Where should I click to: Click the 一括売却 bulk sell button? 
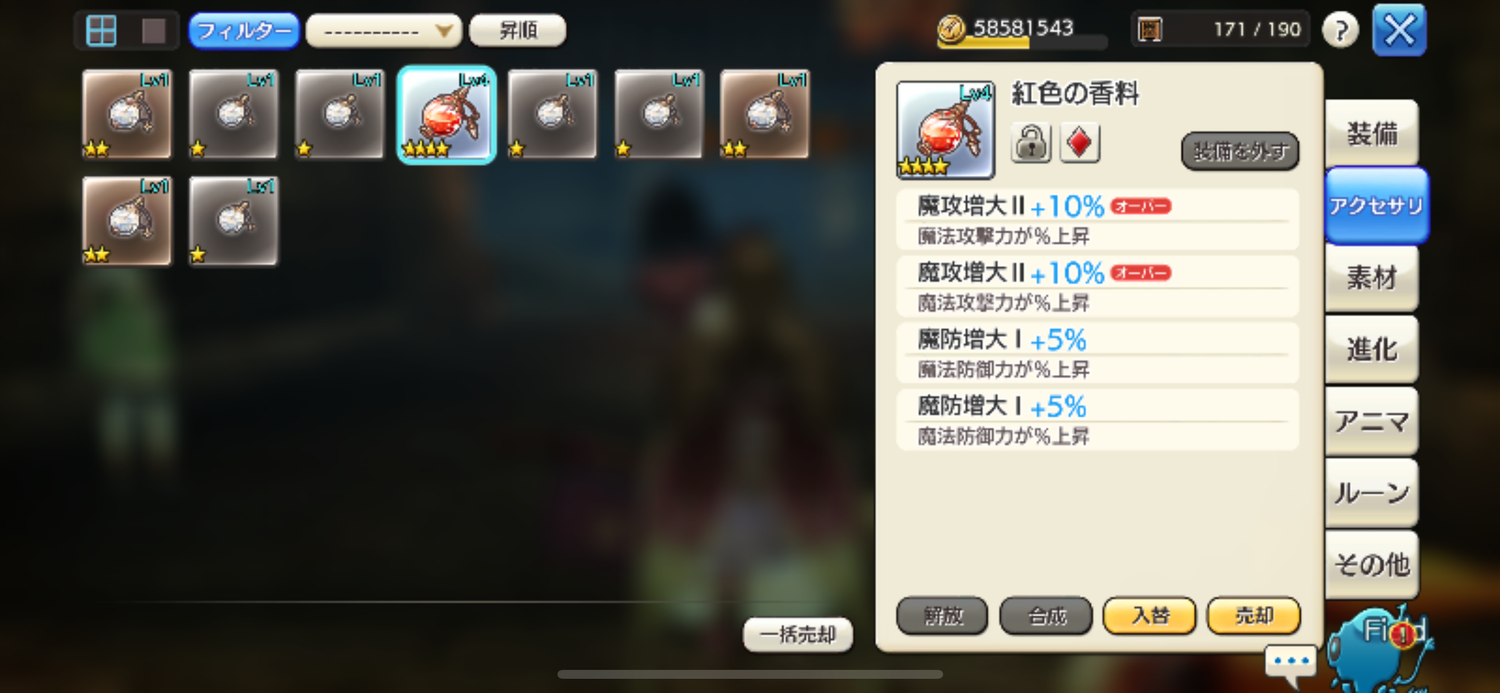798,635
